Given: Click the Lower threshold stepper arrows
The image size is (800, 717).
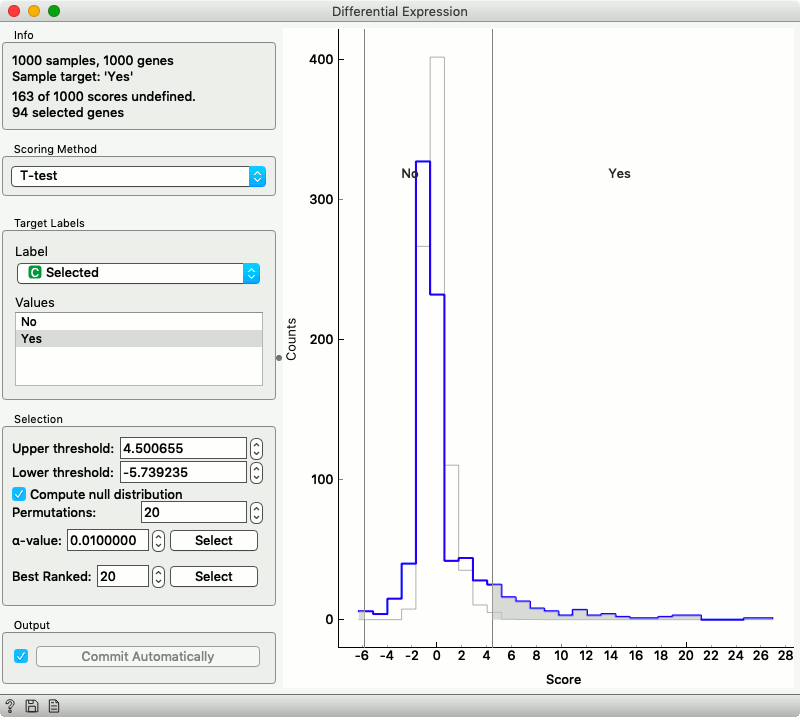Looking at the screenshot, I should (256, 473).
